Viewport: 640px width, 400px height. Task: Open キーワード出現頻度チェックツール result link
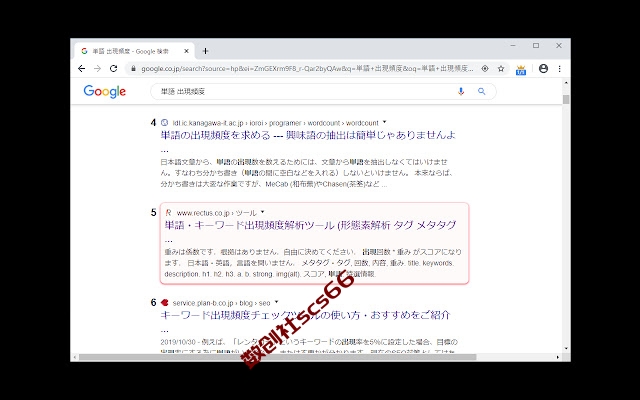pyautogui.click(x=305, y=315)
